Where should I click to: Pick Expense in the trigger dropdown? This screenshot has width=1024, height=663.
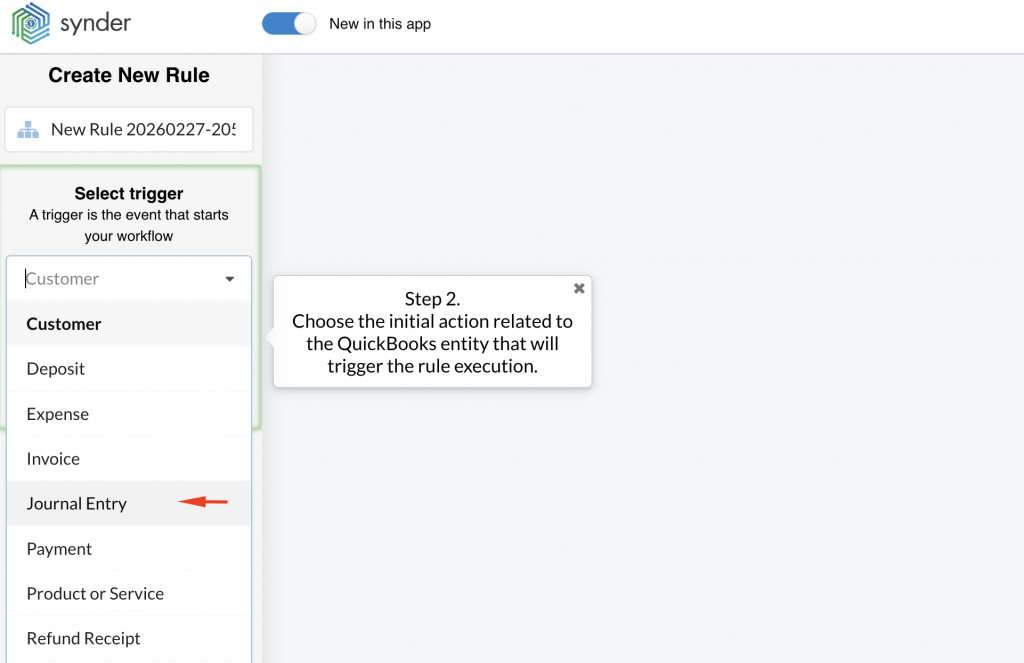pyautogui.click(x=58, y=414)
